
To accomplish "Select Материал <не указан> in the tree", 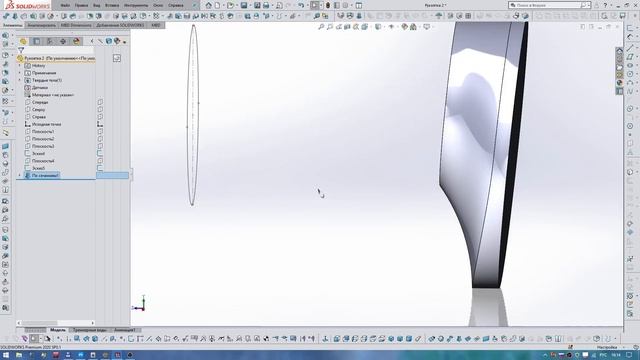I will [x=53, y=95].
